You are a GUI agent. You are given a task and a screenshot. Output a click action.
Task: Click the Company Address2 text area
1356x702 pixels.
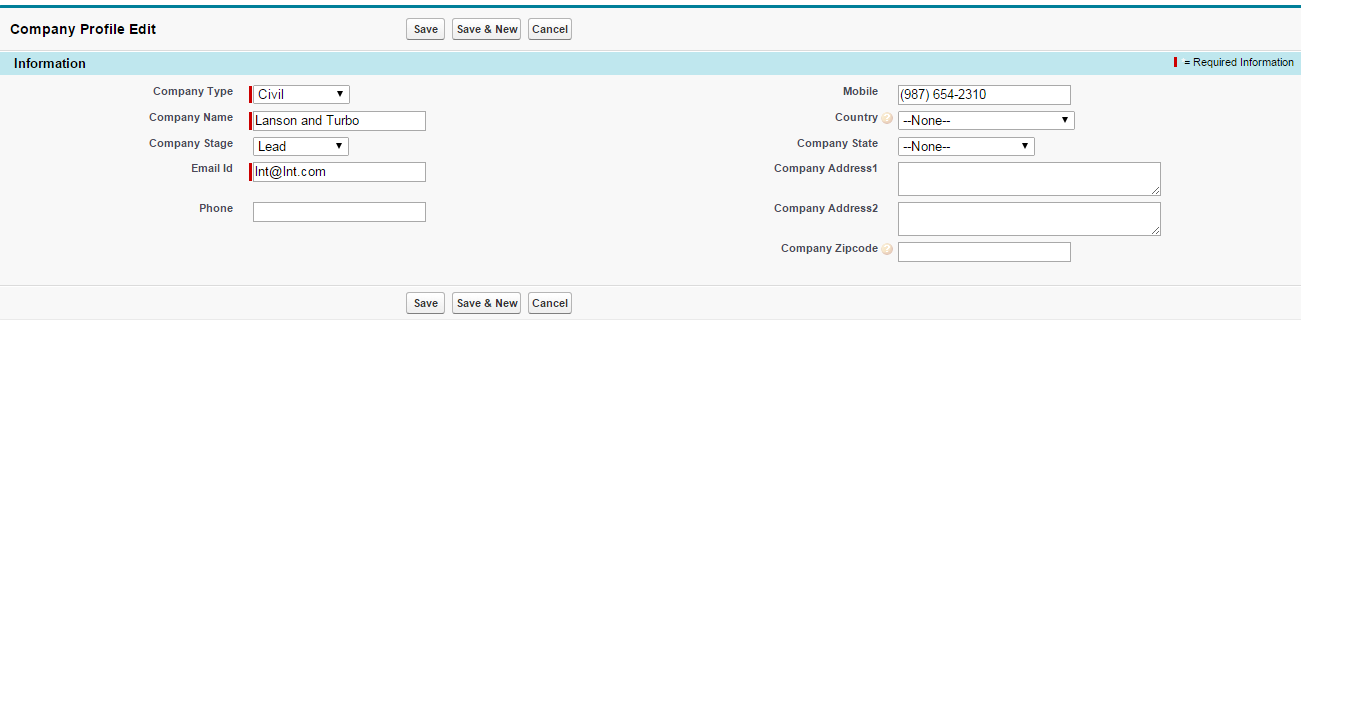[1029, 219]
